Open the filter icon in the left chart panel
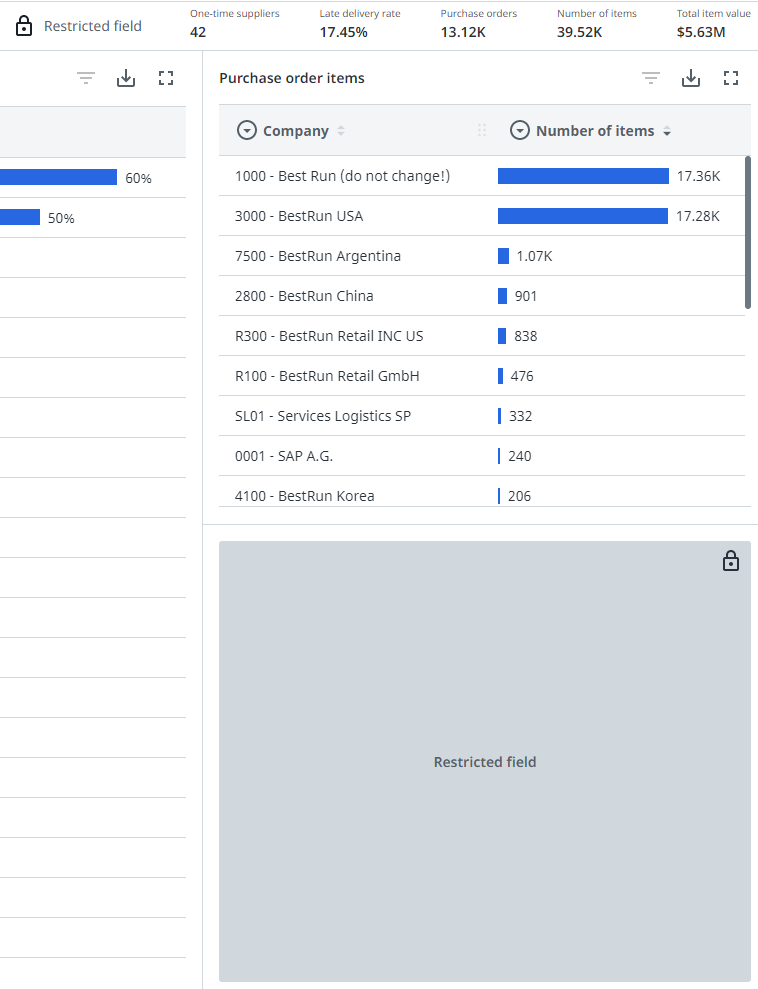This screenshot has height=989, width=758. (x=86, y=78)
